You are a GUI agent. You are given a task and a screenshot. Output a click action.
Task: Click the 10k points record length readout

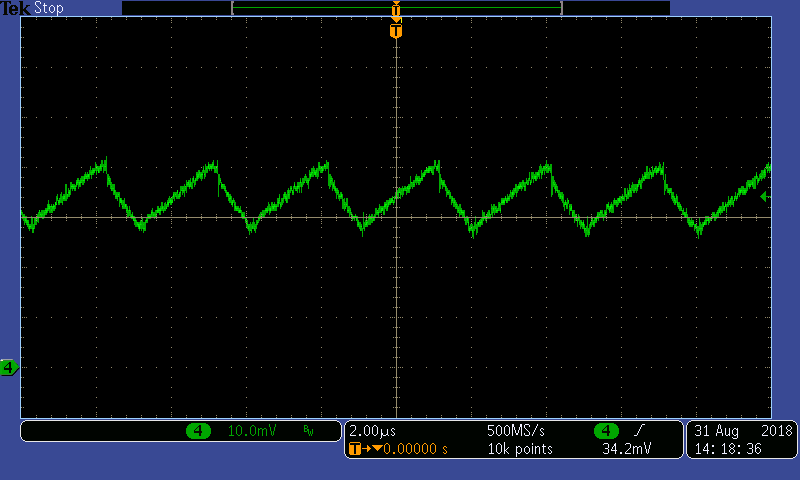pyautogui.click(x=520, y=449)
